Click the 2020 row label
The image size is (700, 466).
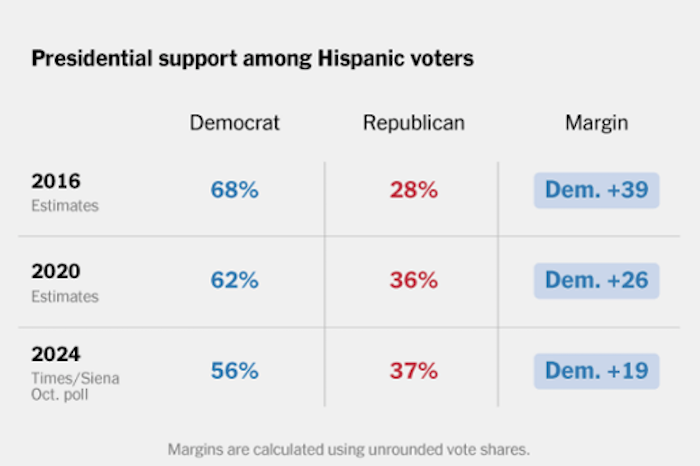click(56, 271)
